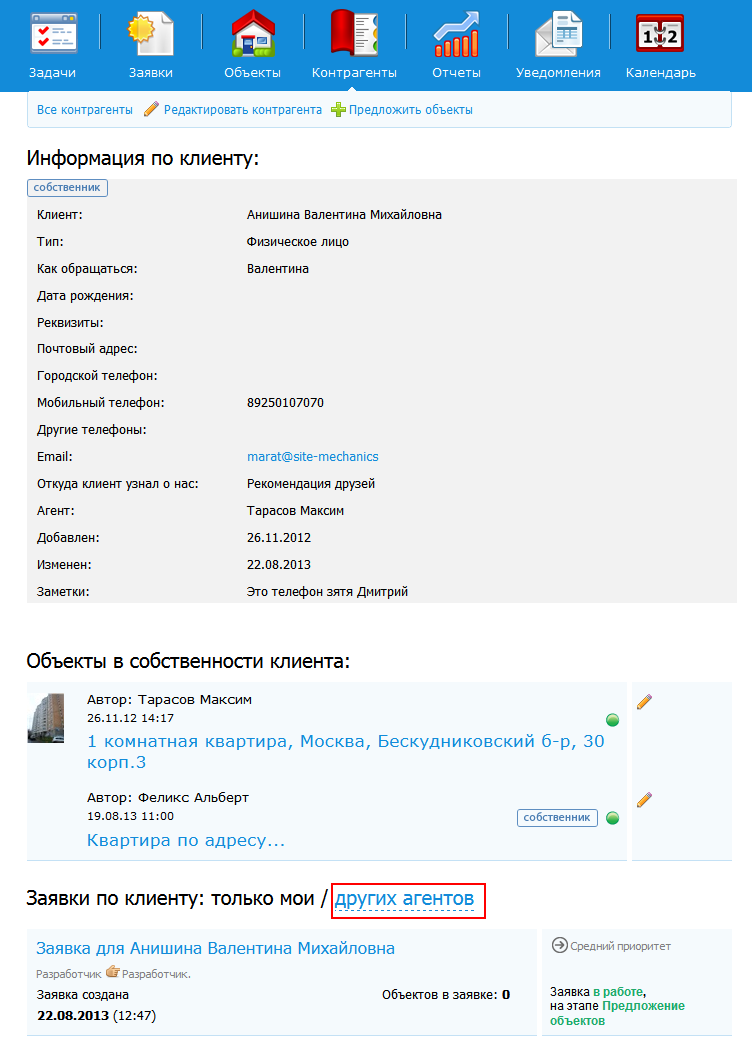Open the Квартира по адресу… listing
752x1047 pixels.
click(186, 840)
